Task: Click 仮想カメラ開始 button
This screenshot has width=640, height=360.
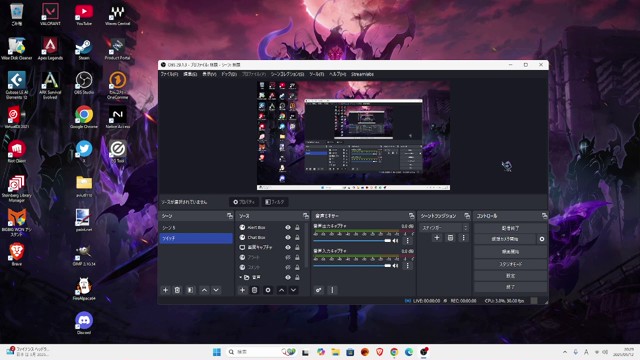Action: coord(505,239)
